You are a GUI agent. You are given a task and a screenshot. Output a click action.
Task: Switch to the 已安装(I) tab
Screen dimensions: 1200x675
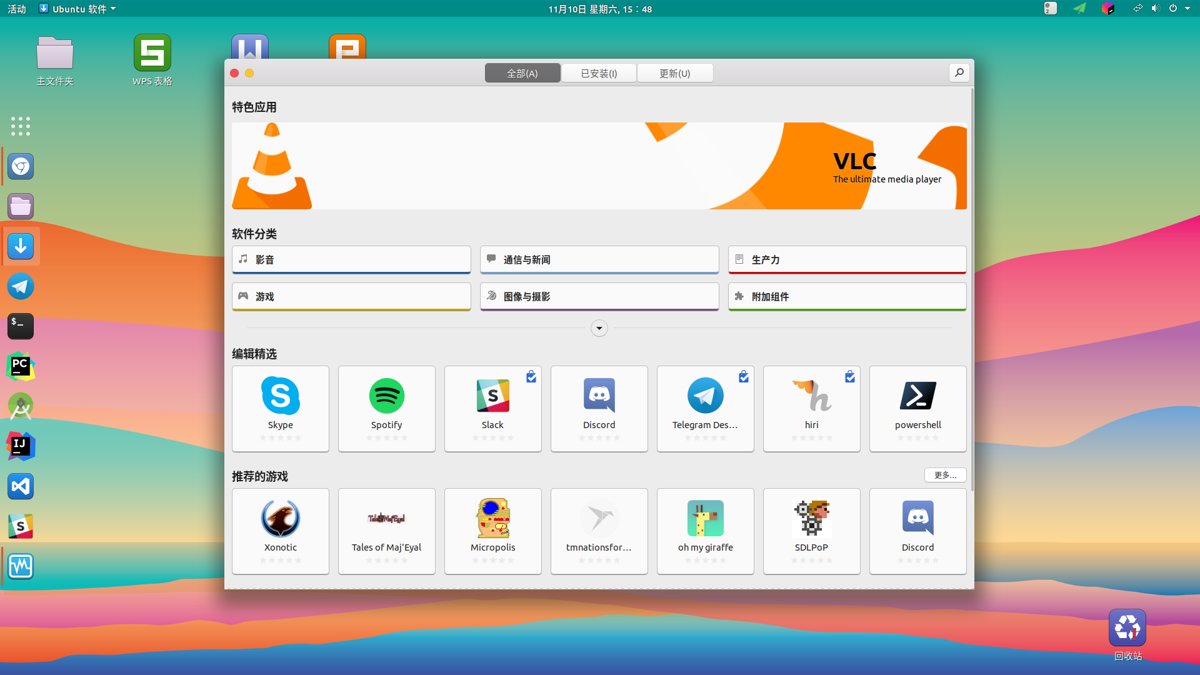[x=598, y=73]
